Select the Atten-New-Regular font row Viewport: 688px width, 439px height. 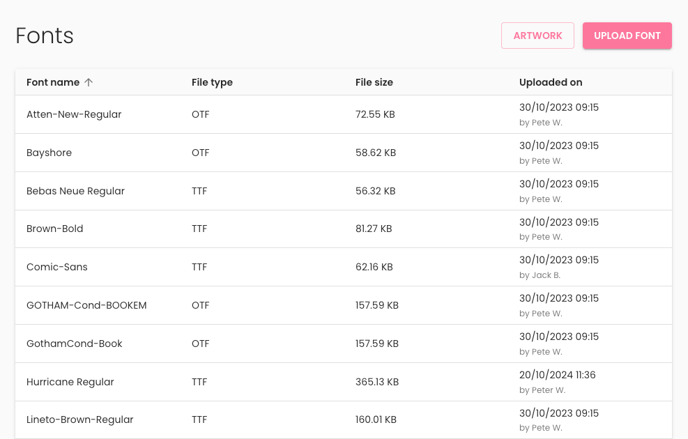tap(344, 114)
